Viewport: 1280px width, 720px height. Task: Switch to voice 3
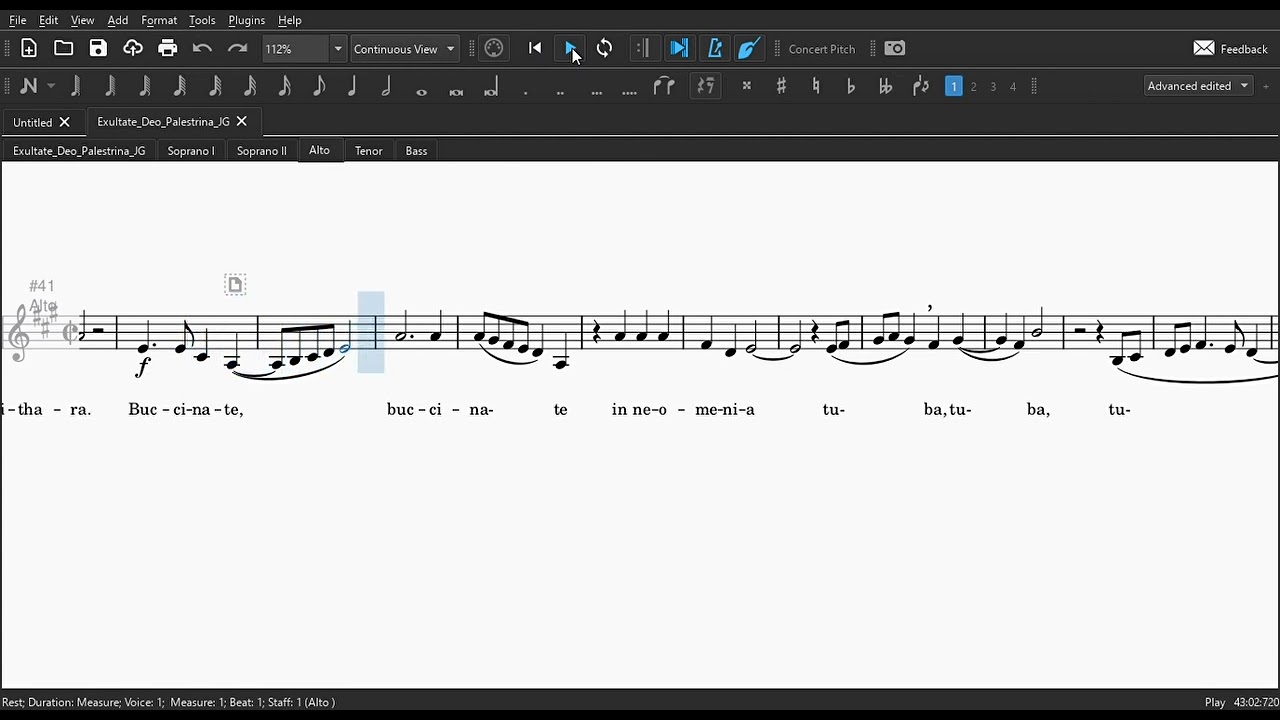tap(993, 87)
